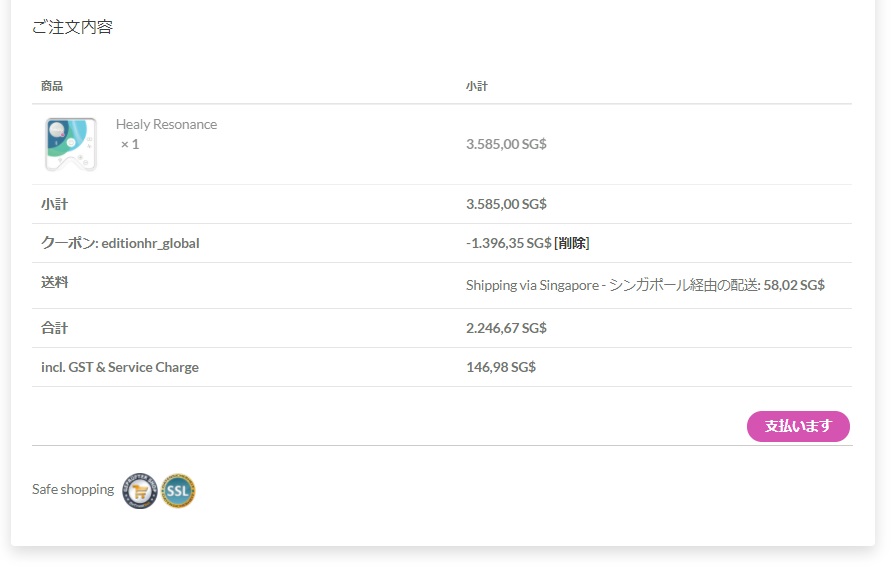This screenshot has height=569, width=893.
Task: Click the 小計 column header
Action: 477,86
